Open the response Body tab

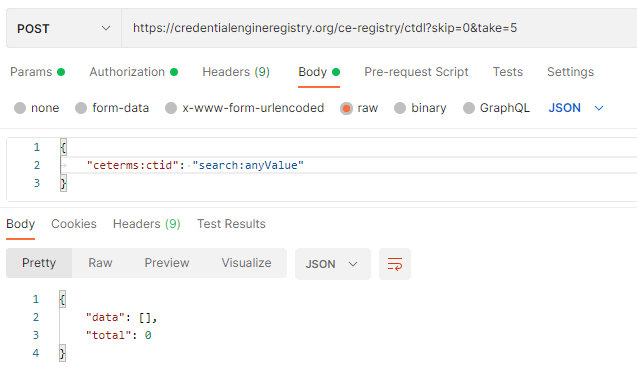click(x=20, y=224)
